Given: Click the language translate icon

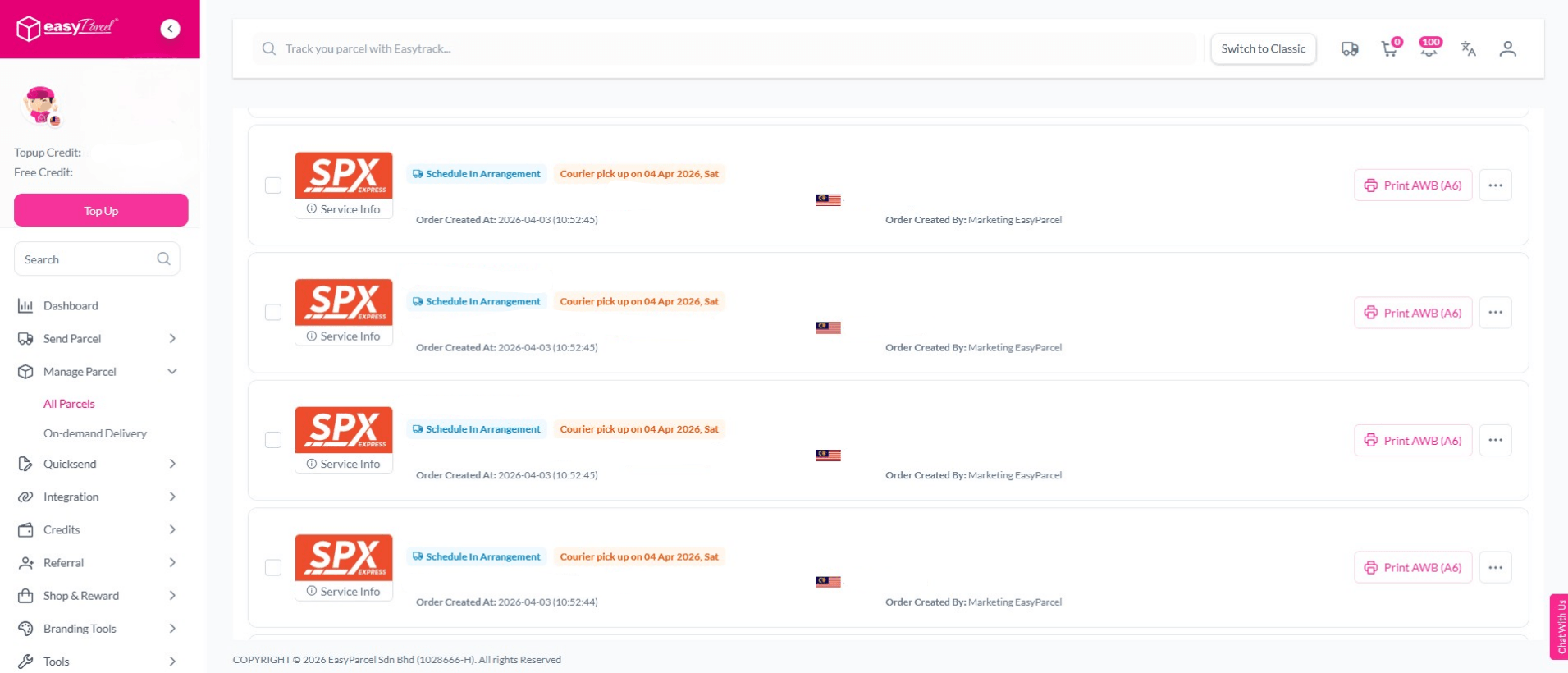Looking at the screenshot, I should 1468,49.
